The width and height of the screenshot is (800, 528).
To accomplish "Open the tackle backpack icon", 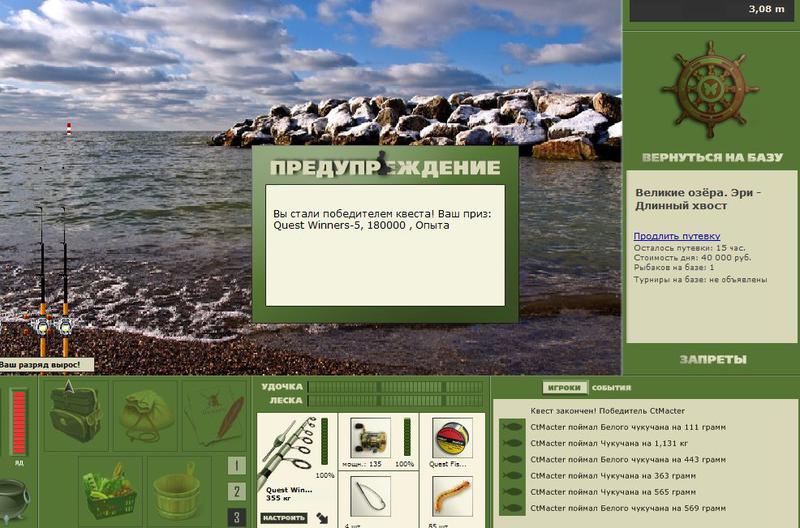I will pos(76,415).
